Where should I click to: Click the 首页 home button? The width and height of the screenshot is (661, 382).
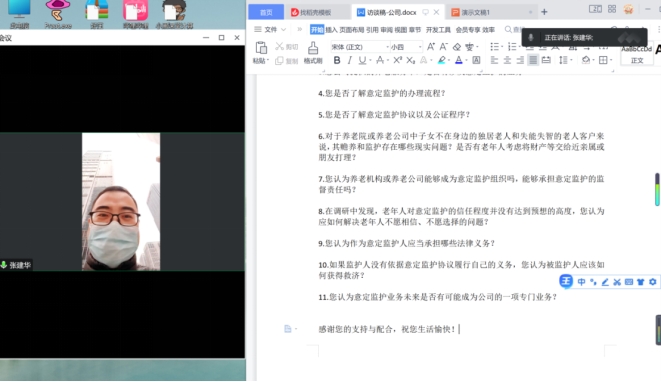click(266, 13)
